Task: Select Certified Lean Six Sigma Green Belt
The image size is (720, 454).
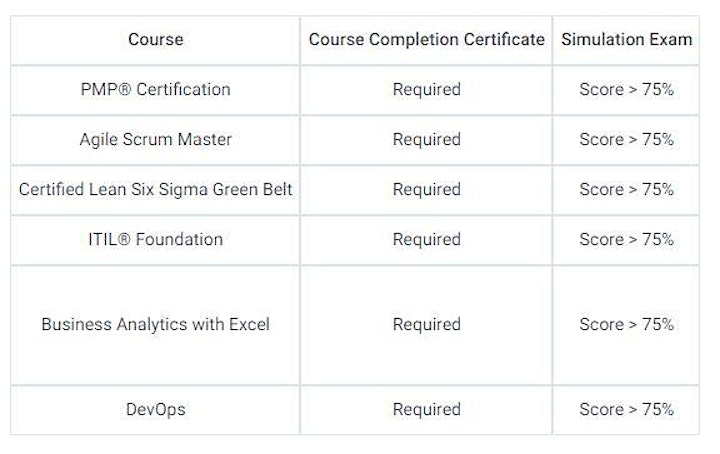Action: coord(155,190)
